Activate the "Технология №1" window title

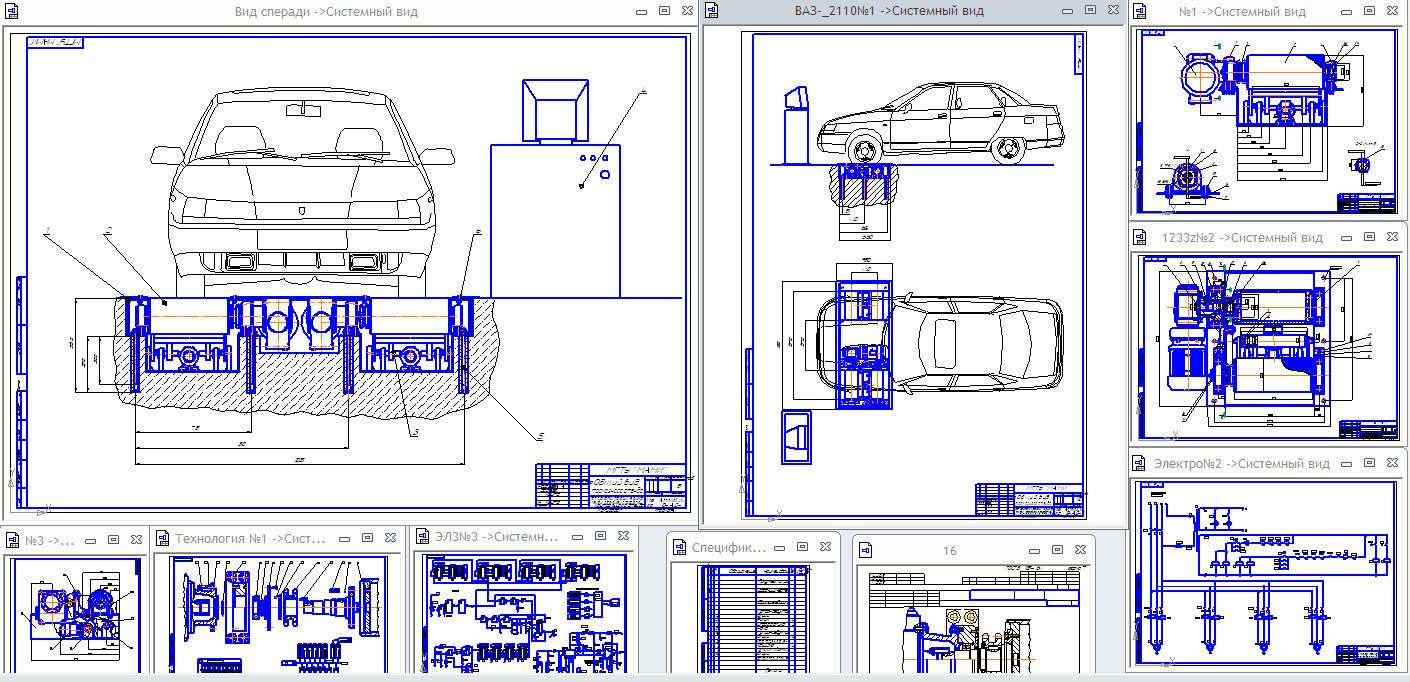(251, 538)
